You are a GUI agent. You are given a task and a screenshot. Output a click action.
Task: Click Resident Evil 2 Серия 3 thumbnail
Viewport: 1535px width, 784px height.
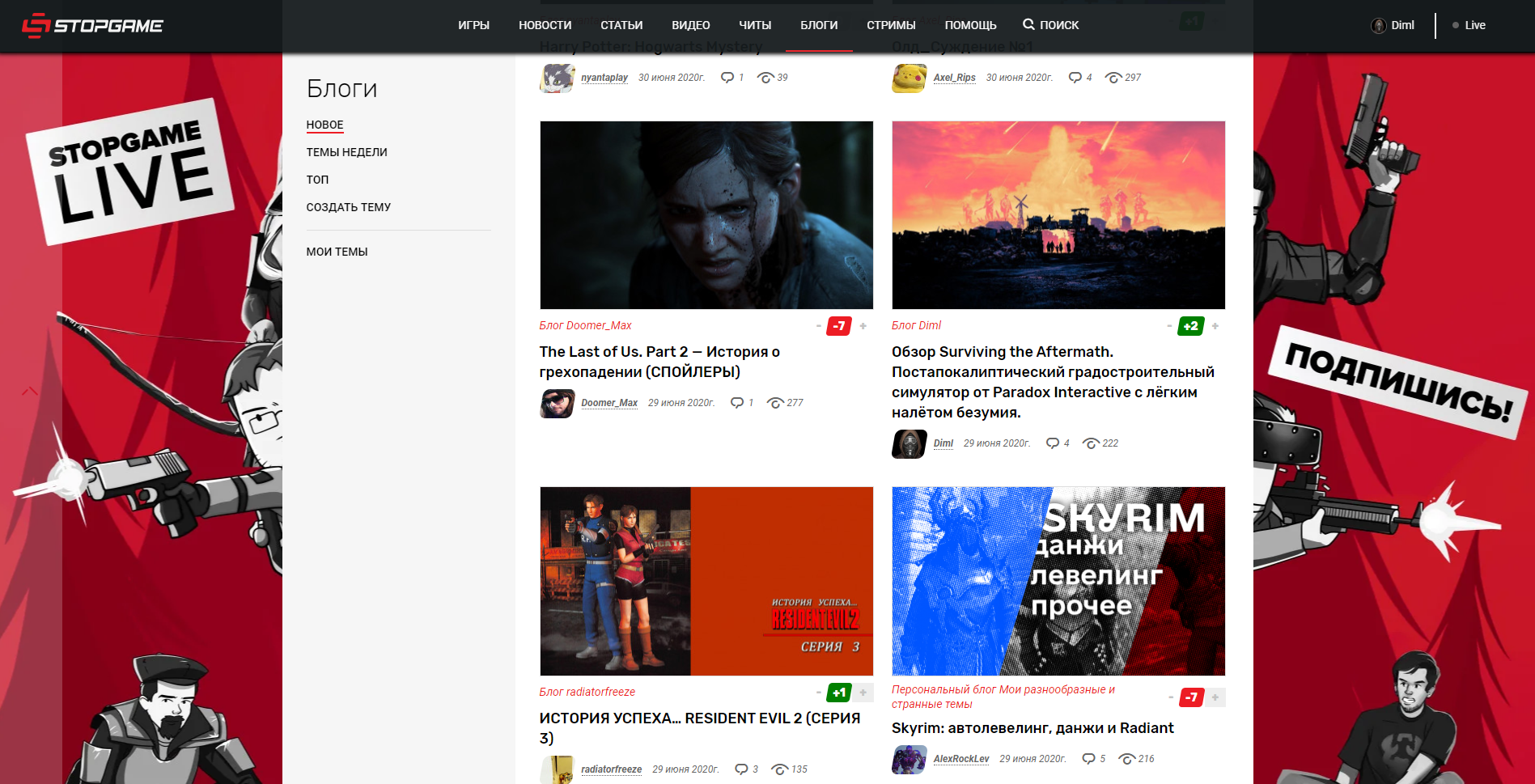click(706, 581)
